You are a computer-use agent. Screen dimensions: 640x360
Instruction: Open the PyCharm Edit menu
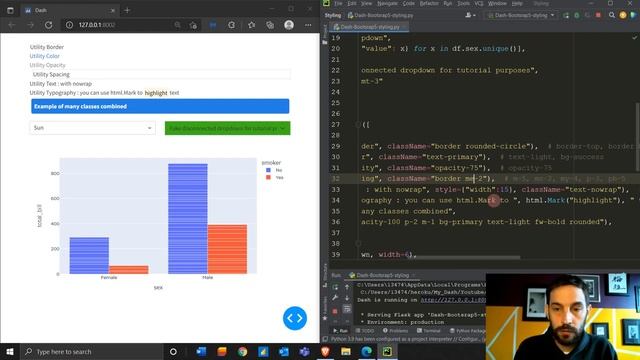click(x=351, y=3)
